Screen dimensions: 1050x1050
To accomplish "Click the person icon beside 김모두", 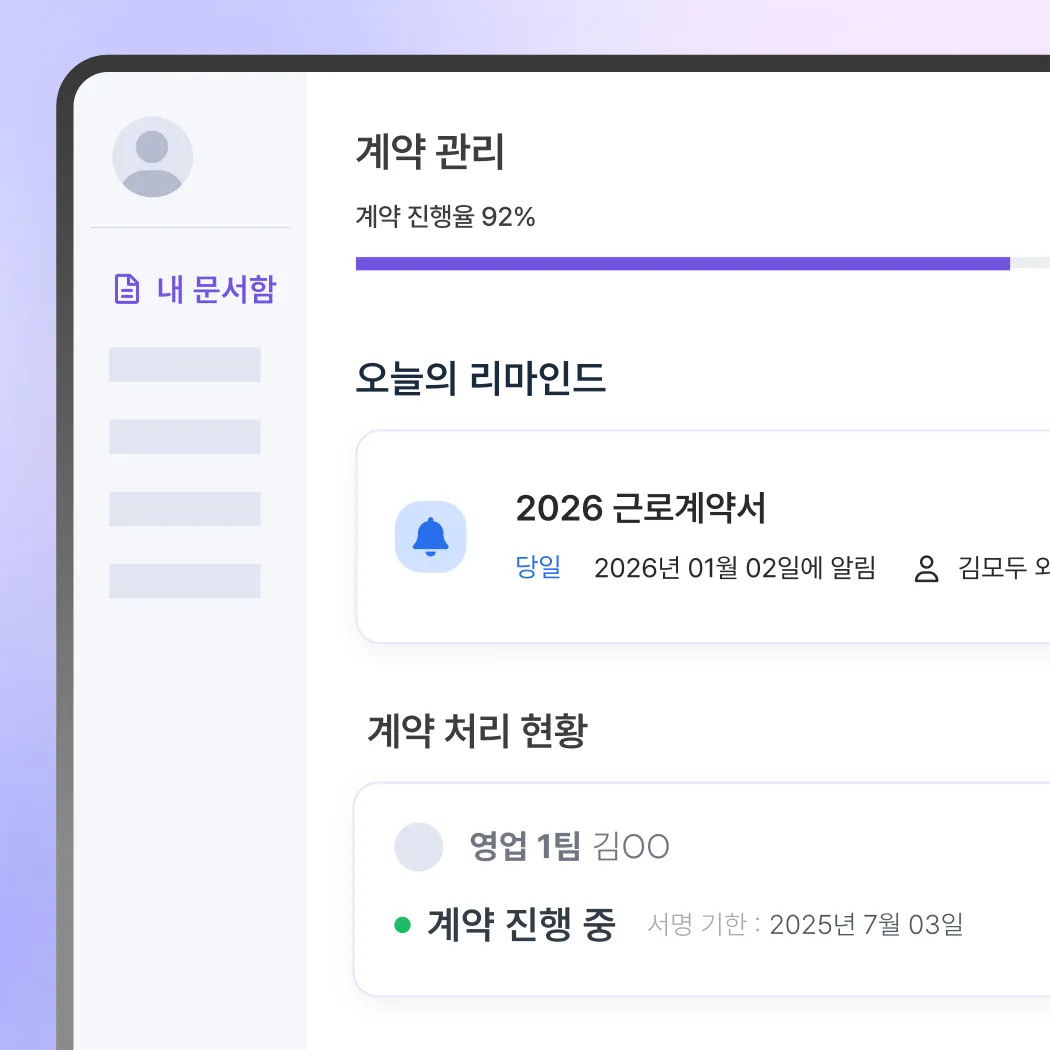I will [x=928, y=568].
